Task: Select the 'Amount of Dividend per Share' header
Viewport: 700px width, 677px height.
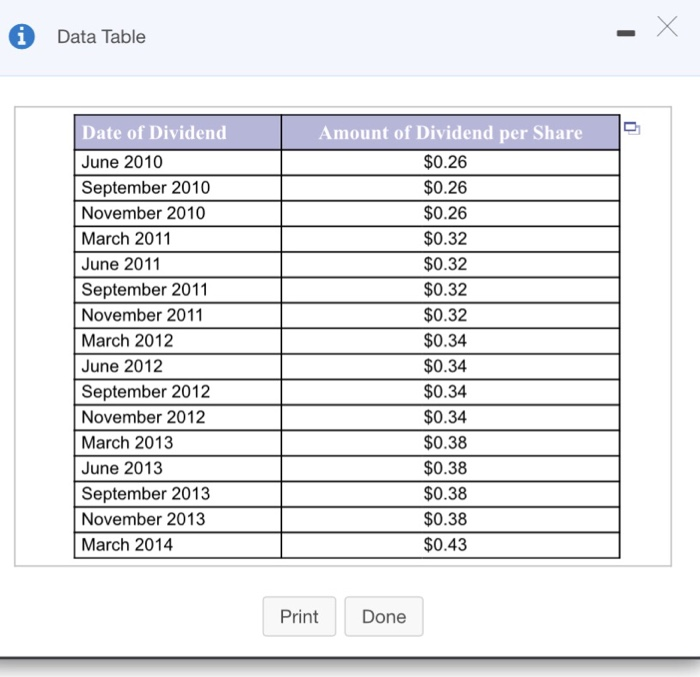Action: click(x=450, y=133)
